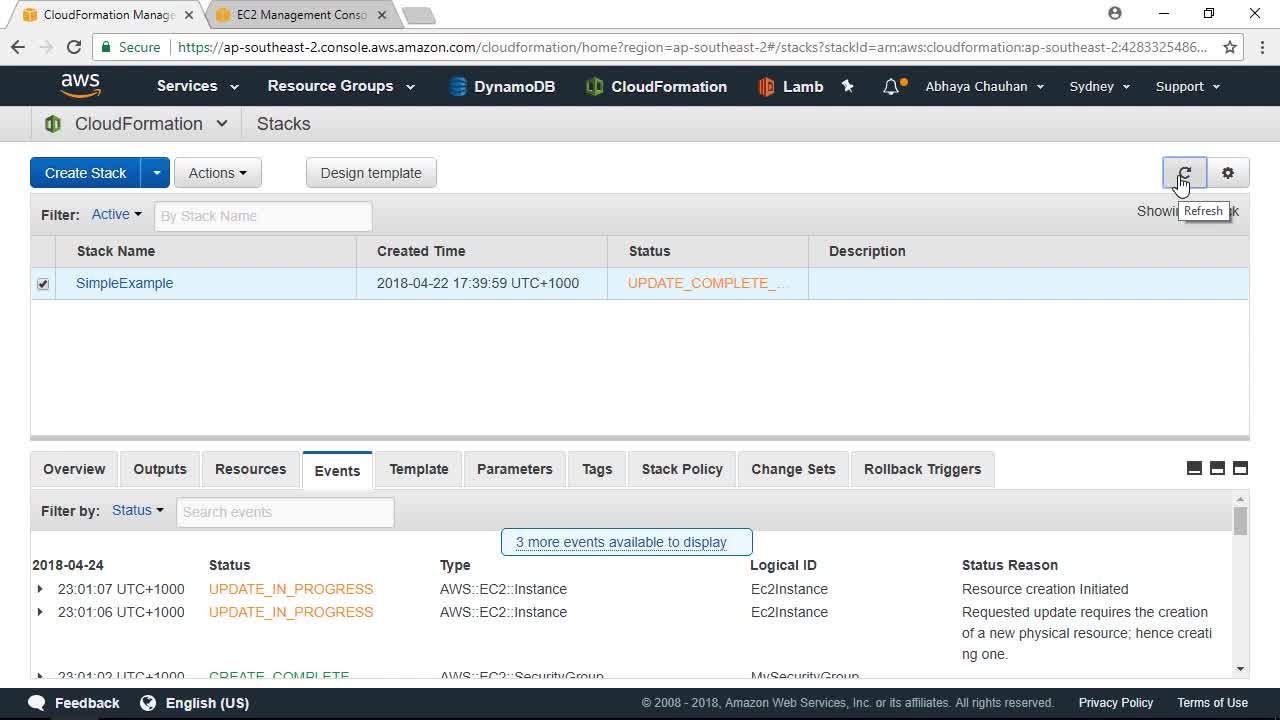
Task: Click the Refresh stacks button
Action: [x=1185, y=173]
